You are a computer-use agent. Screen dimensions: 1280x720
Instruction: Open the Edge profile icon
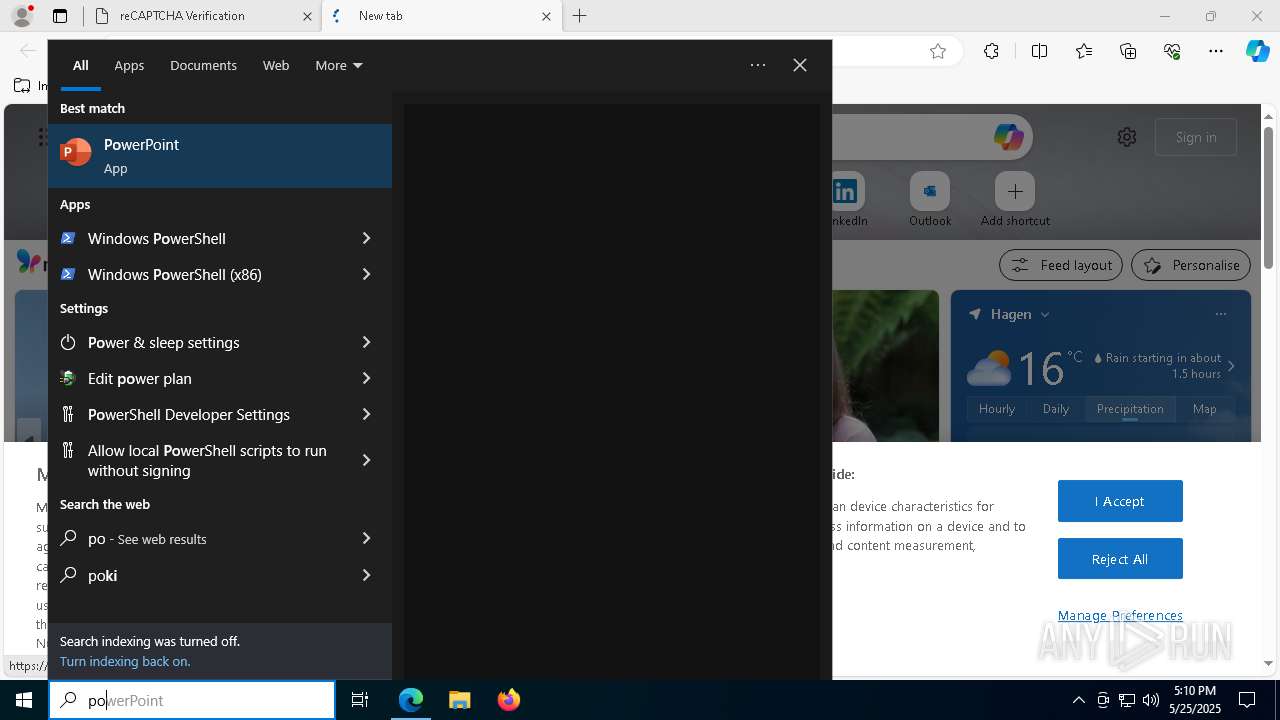click(22, 16)
